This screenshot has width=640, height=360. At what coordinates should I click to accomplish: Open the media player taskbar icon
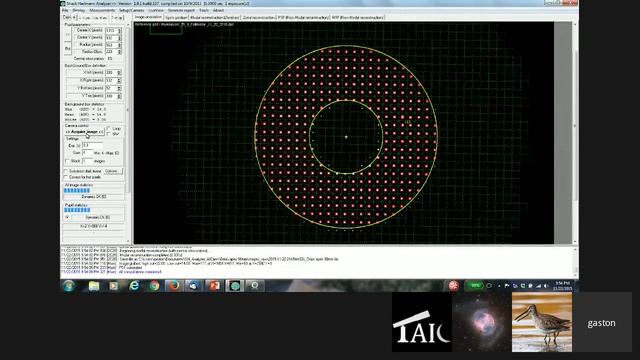pyautogui.click(x=113, y=286)
